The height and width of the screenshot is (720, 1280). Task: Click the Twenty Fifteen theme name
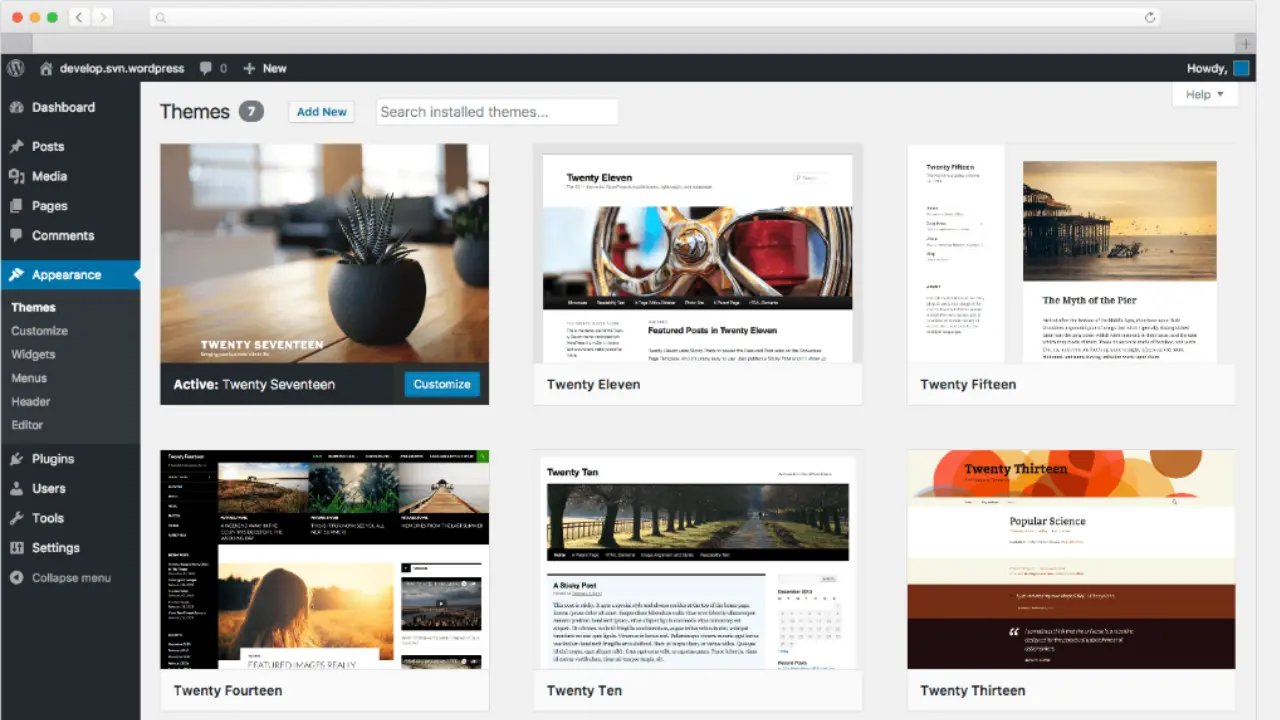click(x=968, y=384)
